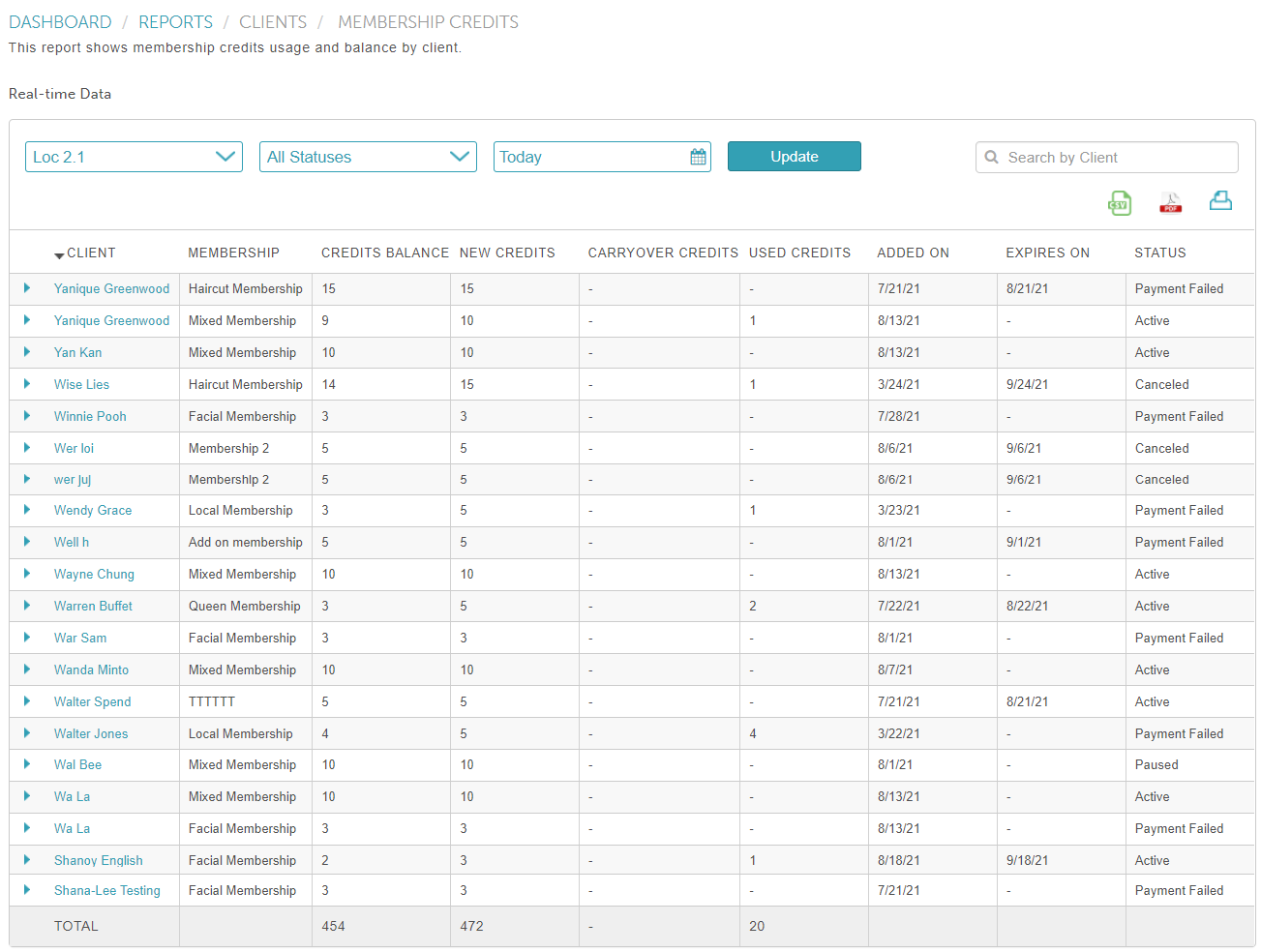Export report as PDF
1261x952 pixels.
(x=1171, y=202)
